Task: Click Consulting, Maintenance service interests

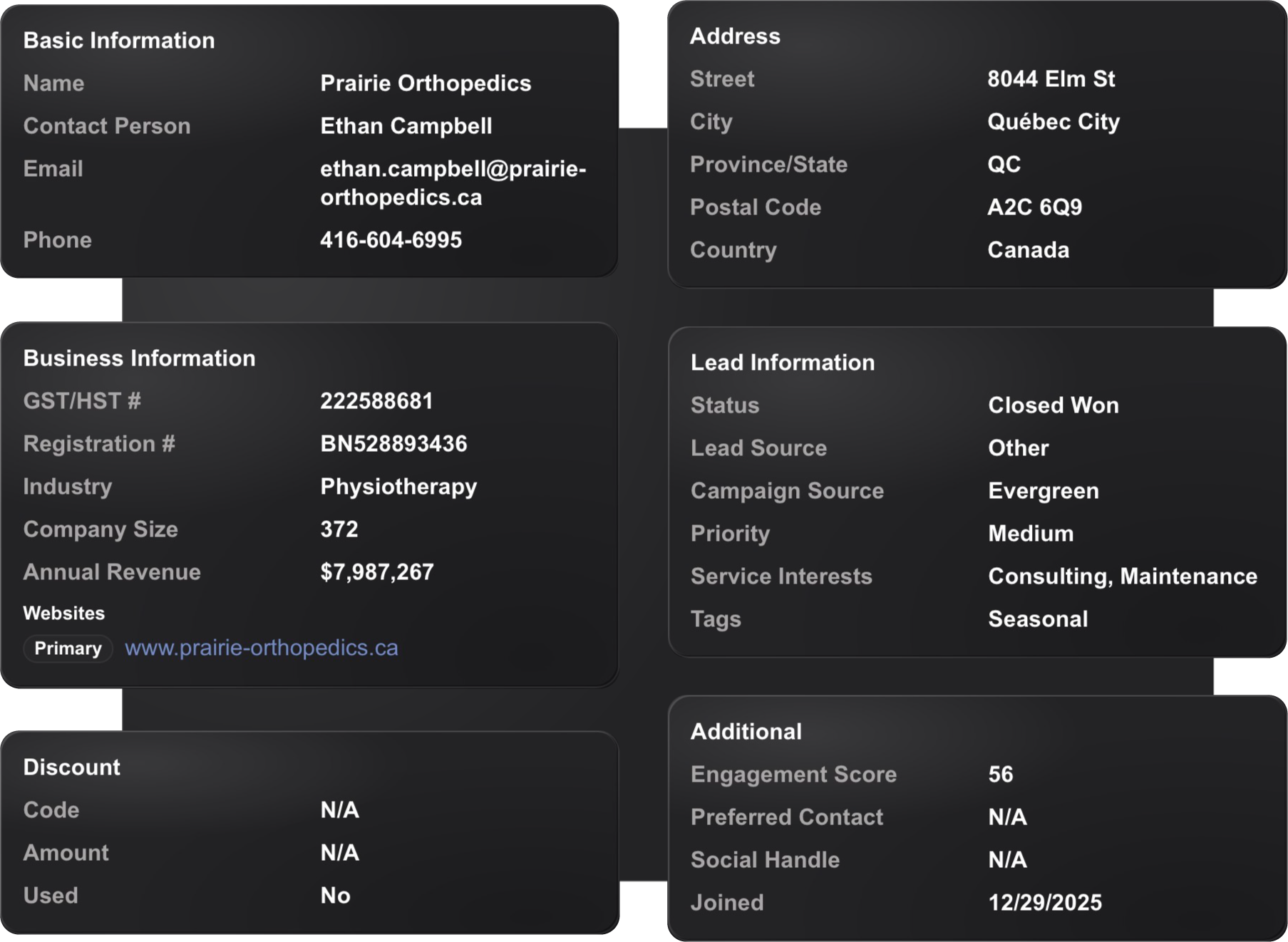Action: (1122, 576)
